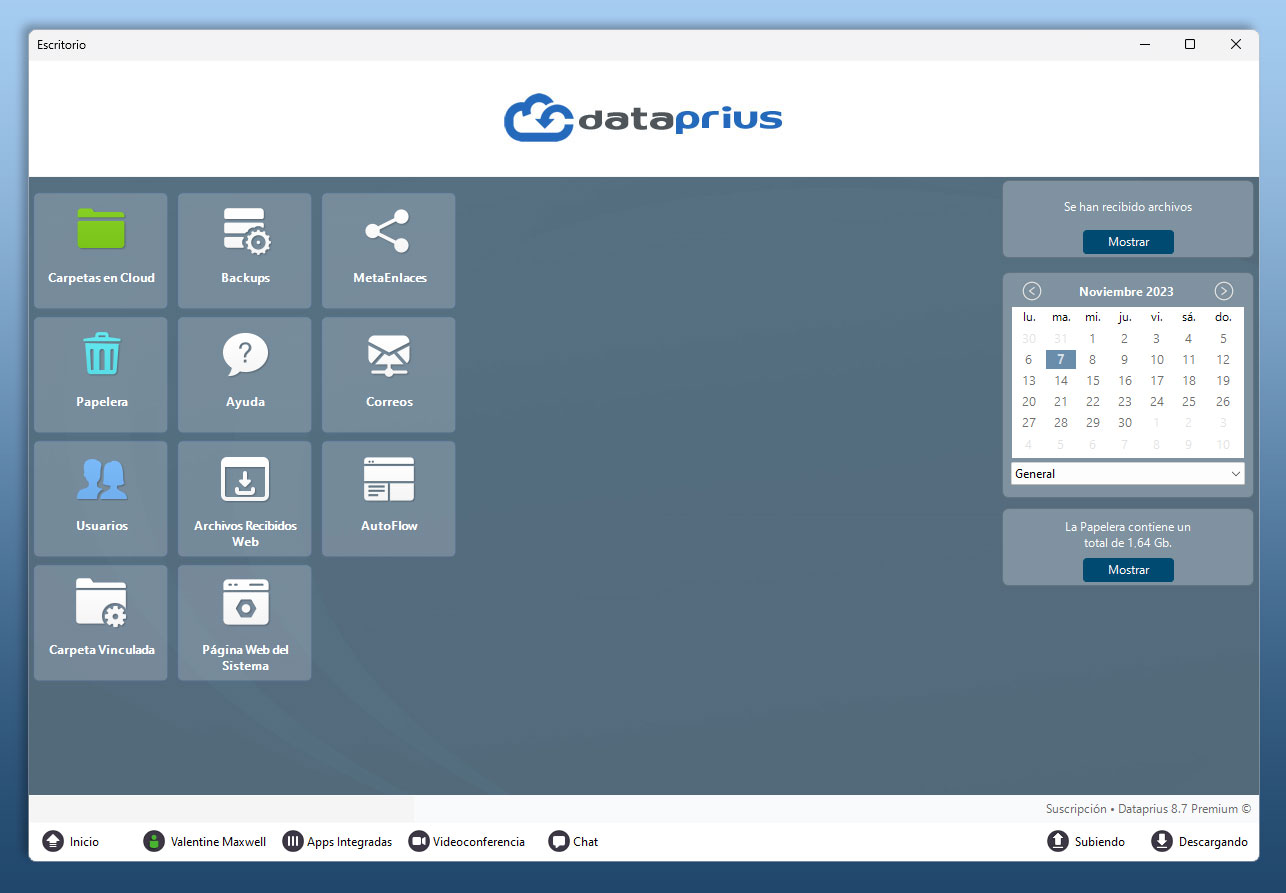Select November 1 in the calendar
1286x893 pixels.
(x=1093, y=339)
